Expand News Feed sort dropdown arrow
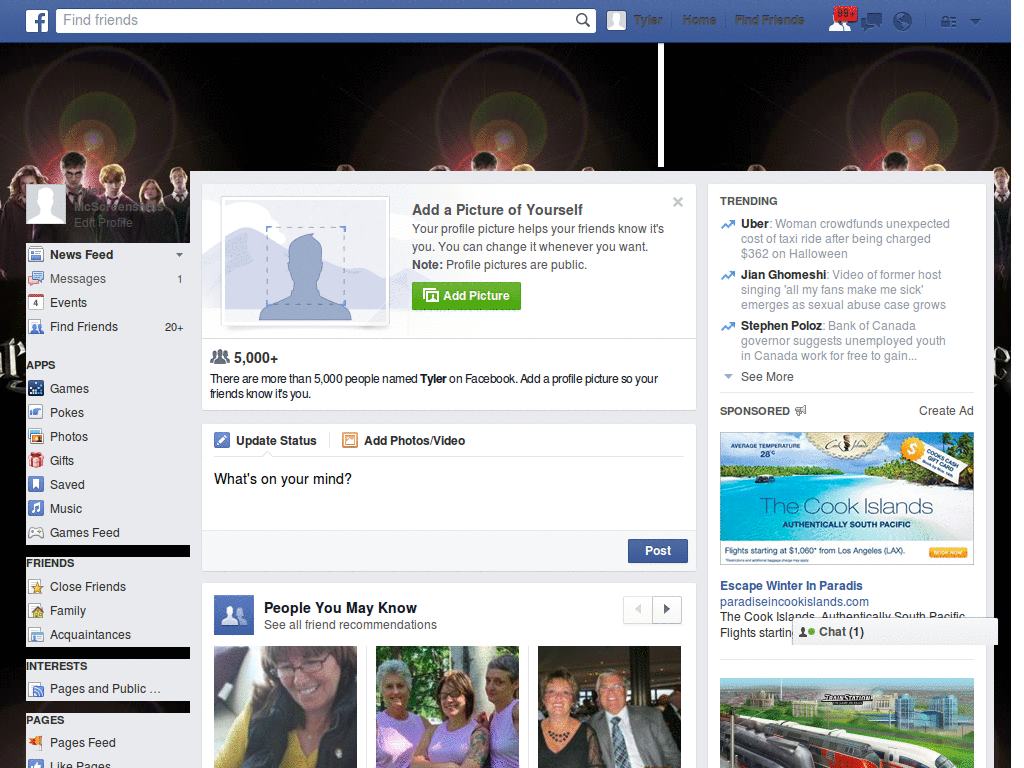Image resolution: width=1024 pixels, height=768 pixels. (x=179, y=255)
